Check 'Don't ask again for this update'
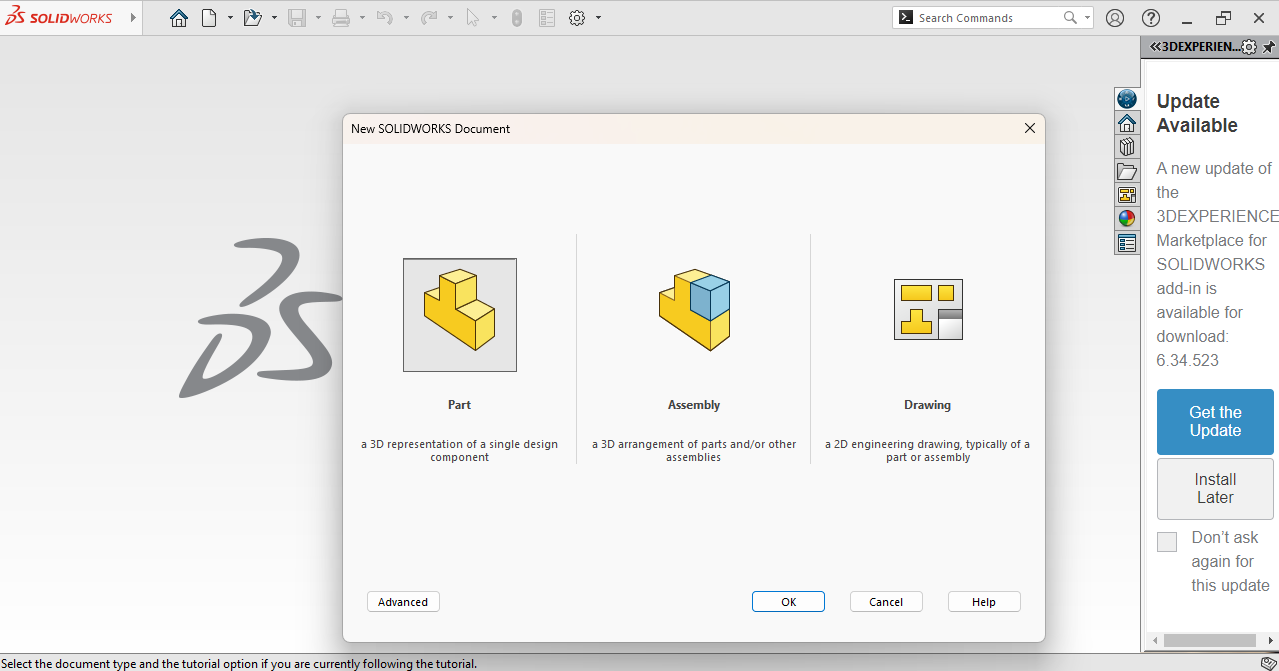Screen dimensions: 1279x671 [1167, 542]
